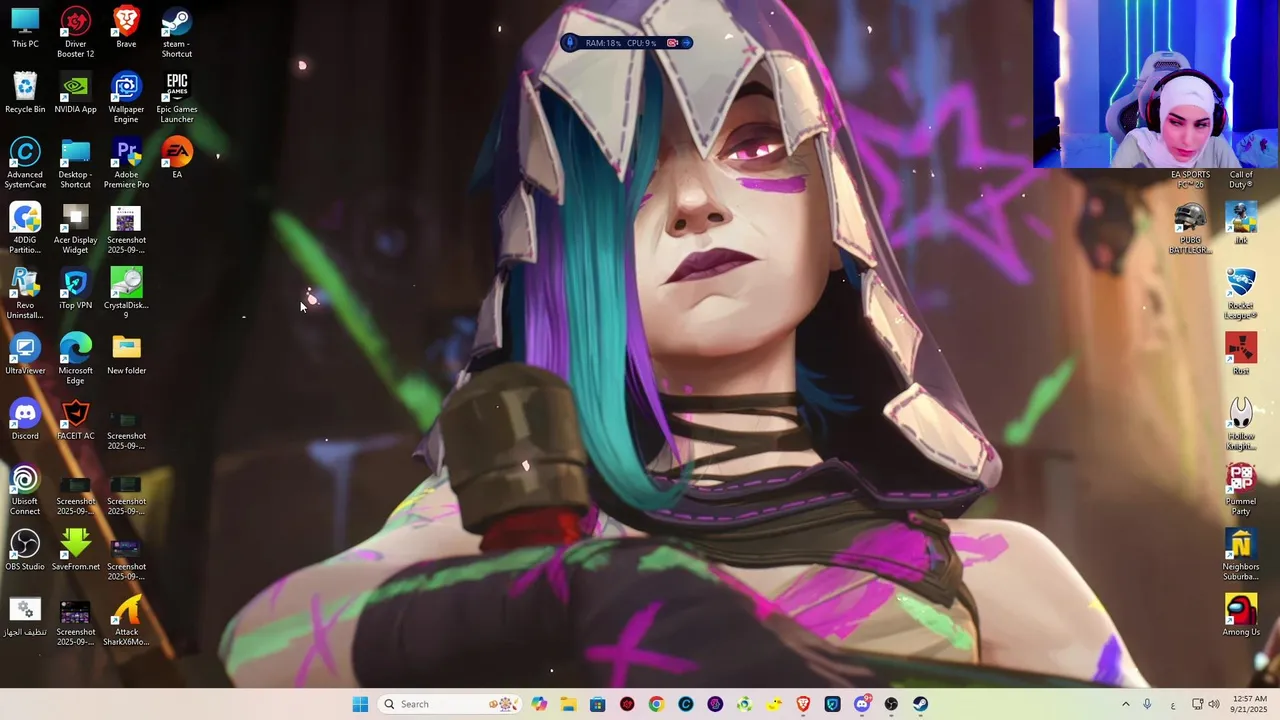The height and width of the screenshot is (720, 1280).
Task: Open network settings from tray
Action: [1198, 704]
